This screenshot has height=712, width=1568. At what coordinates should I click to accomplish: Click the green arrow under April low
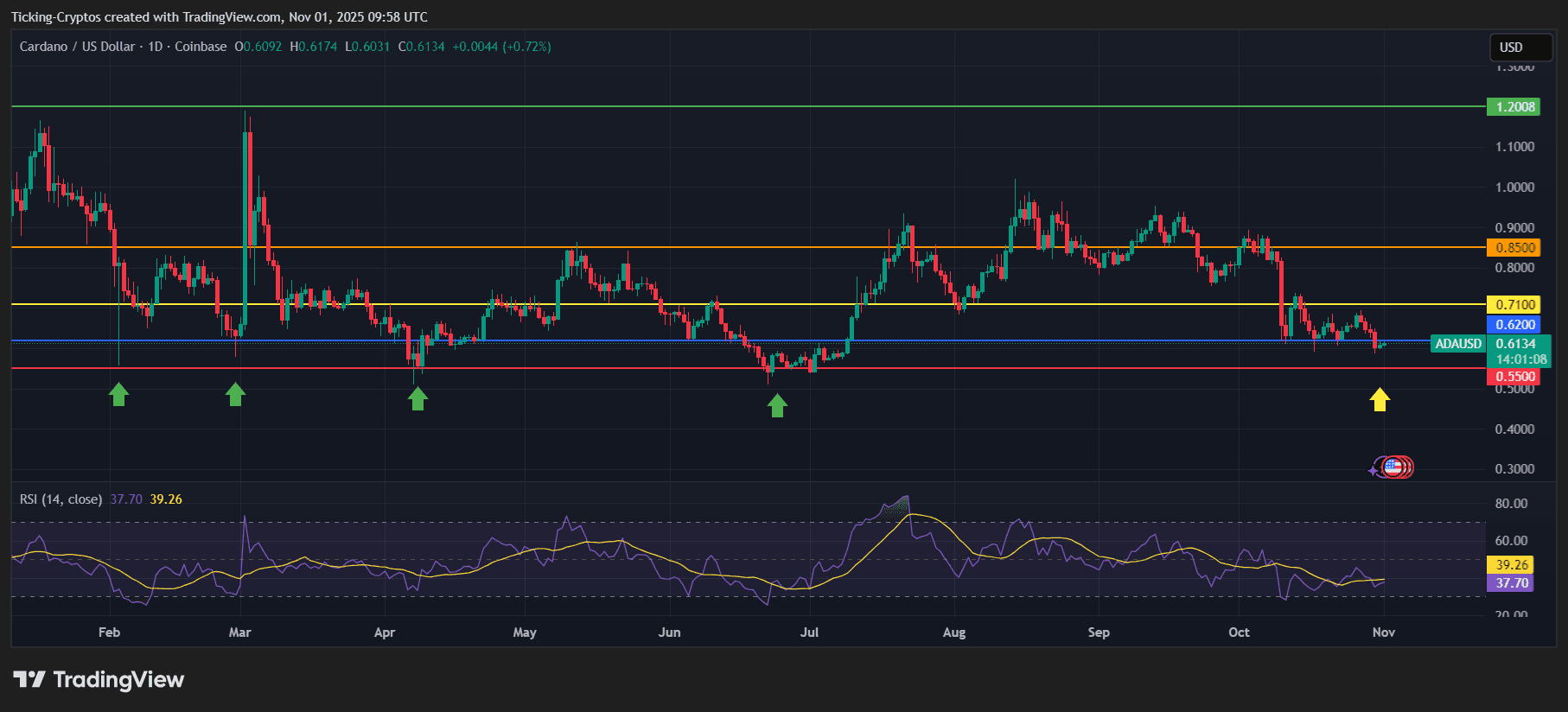pos(417,398)
